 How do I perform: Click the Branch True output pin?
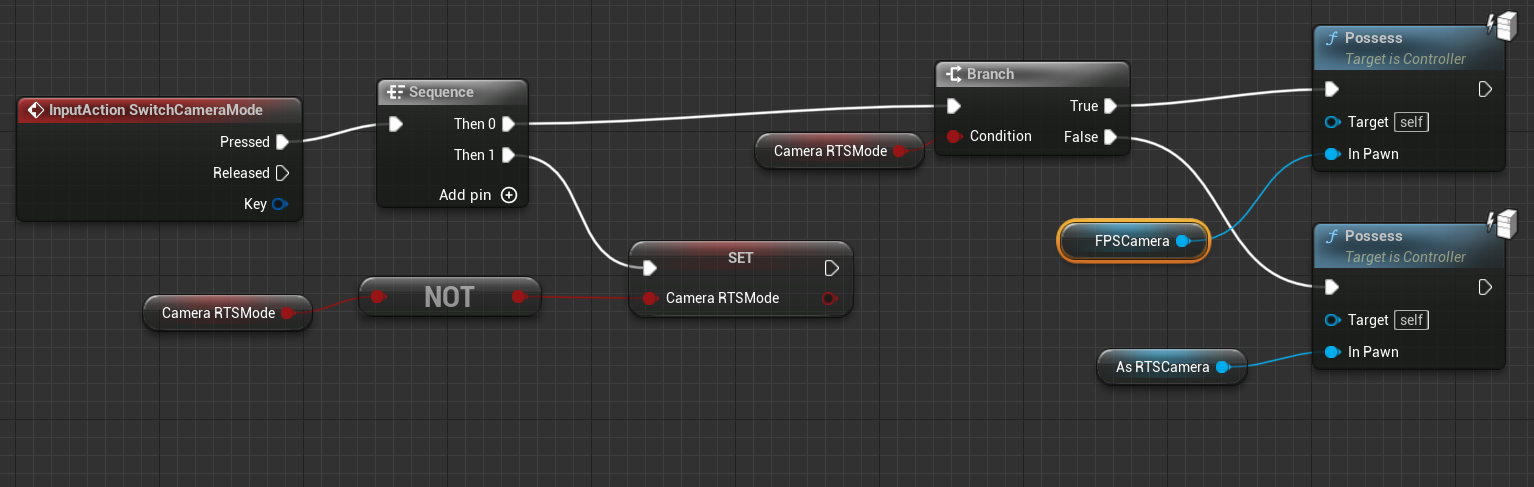[1110, 106]
